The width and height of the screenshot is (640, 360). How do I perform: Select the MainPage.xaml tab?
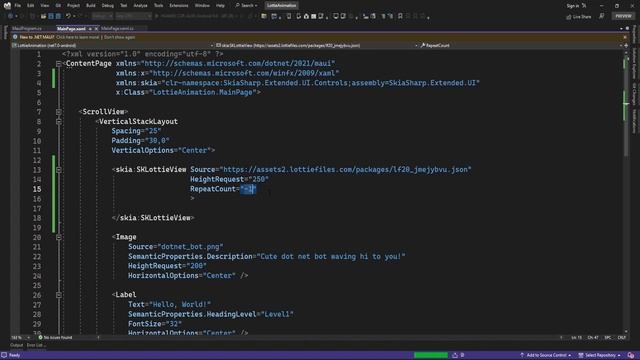[71, 29]
